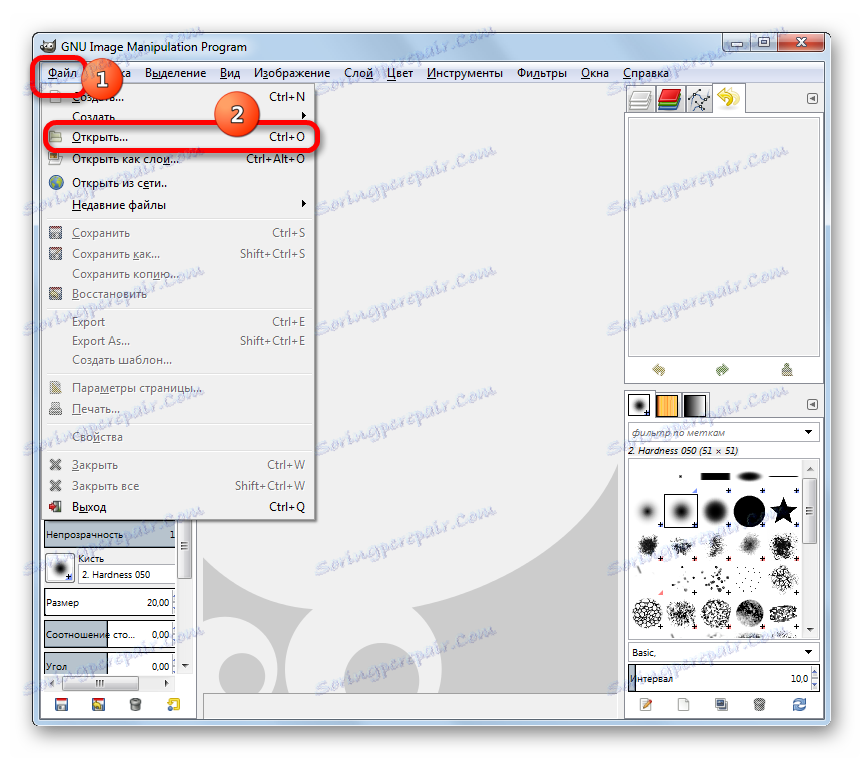This screenshot has width=864, height=759.
Task: Open the Изображение menu
Action: pos(292,73)
